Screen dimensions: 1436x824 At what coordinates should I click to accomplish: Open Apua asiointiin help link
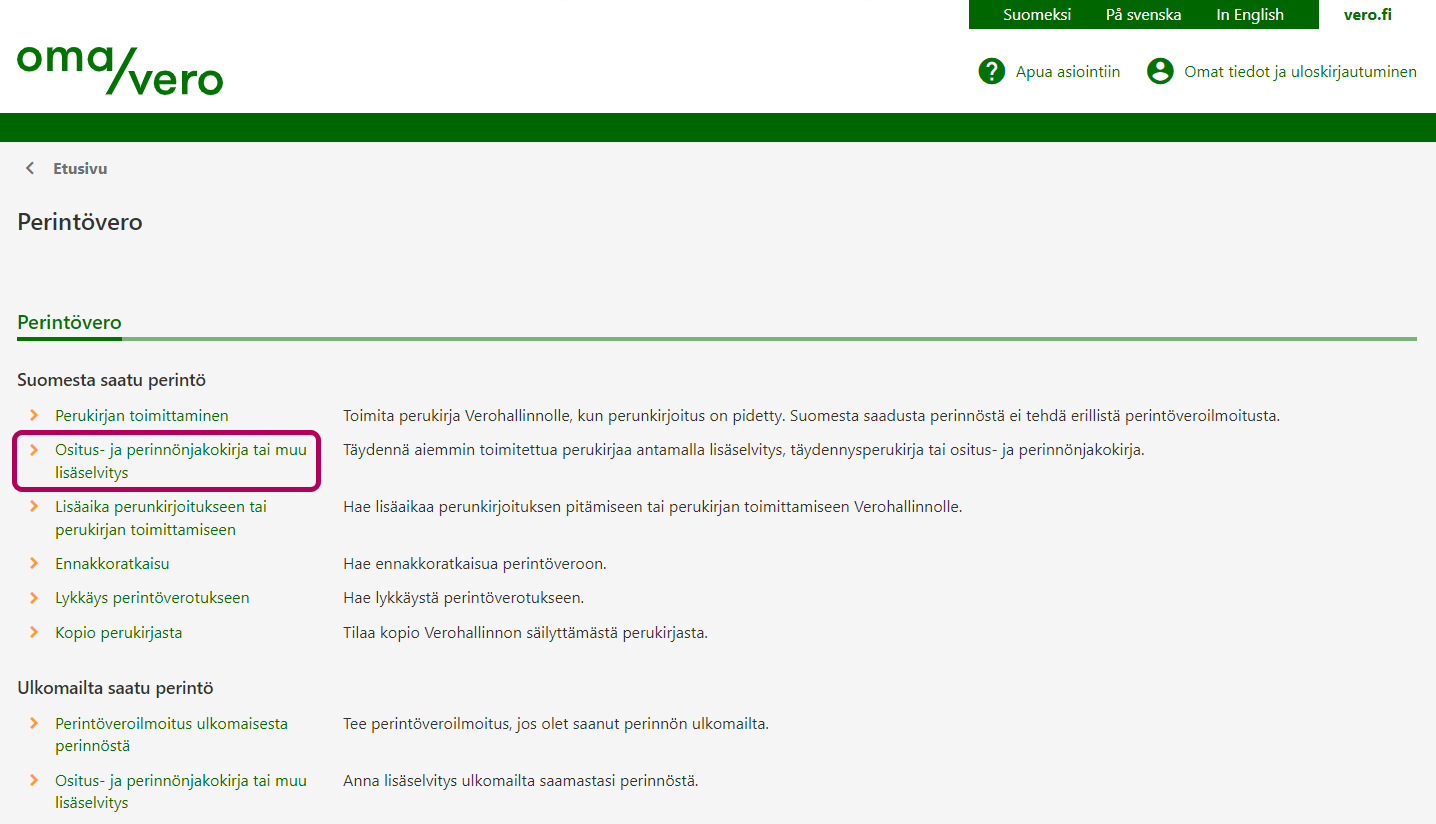pos(1067,72)
